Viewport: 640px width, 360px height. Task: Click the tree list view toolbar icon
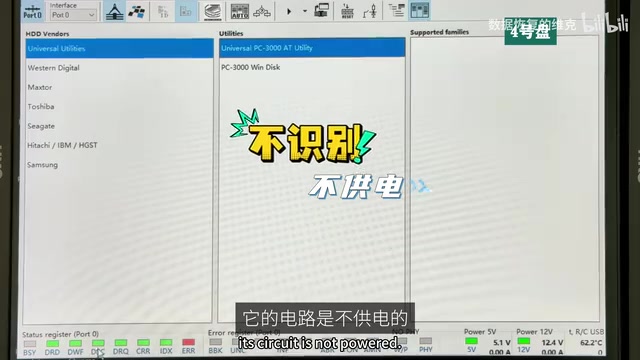click(396, 10)
